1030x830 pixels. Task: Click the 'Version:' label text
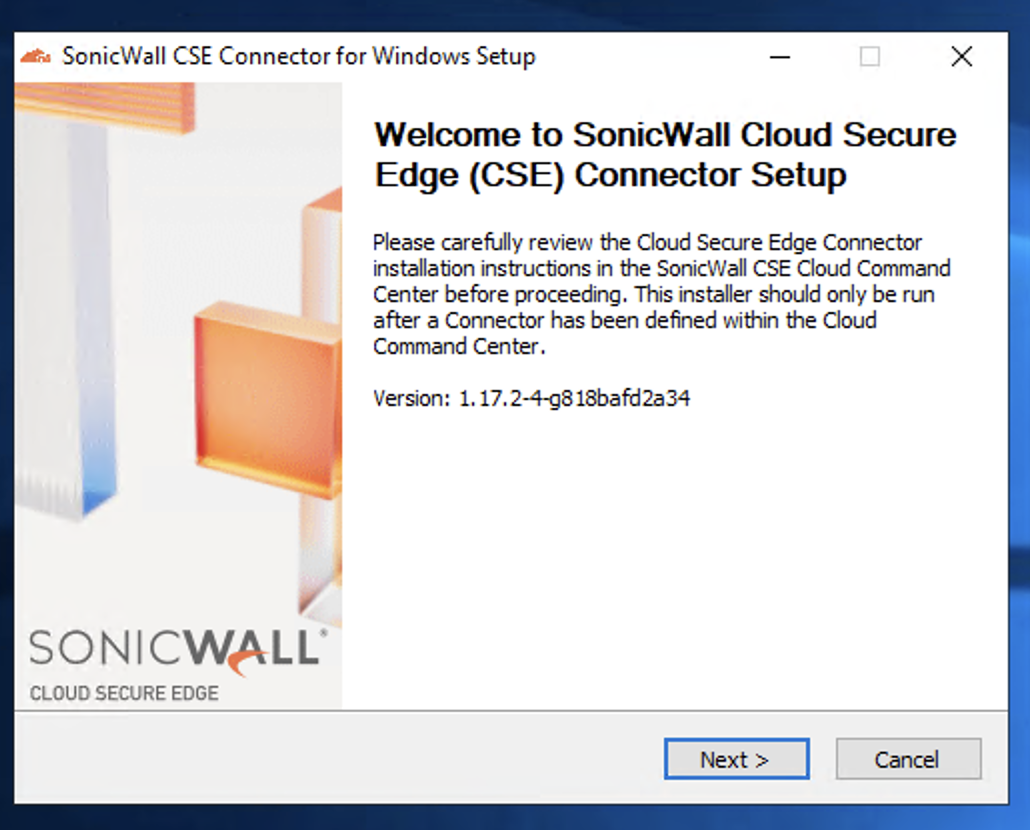[x=412, y=398]
